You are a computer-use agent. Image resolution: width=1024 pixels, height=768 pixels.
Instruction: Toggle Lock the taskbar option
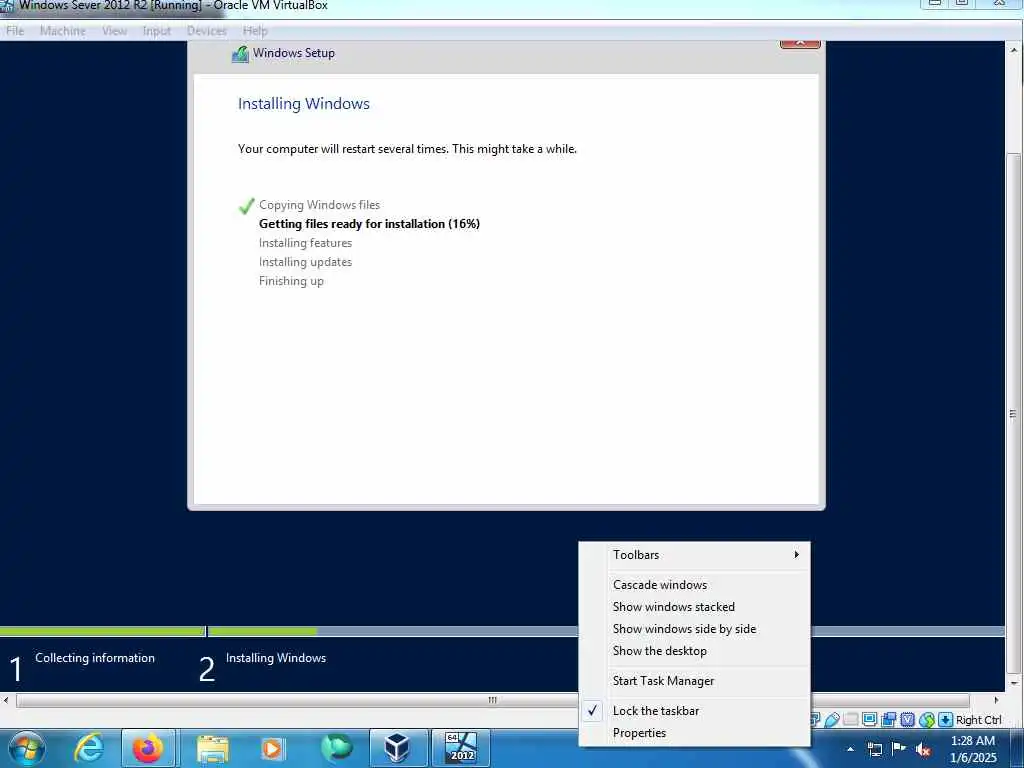click(694, 711)
